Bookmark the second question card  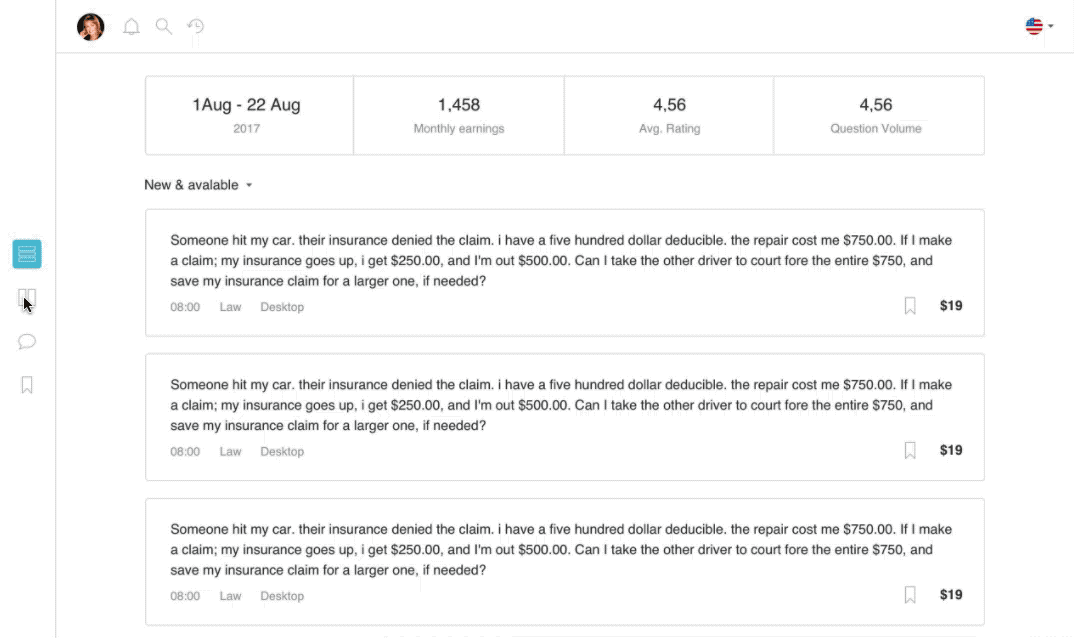point(910,451)
